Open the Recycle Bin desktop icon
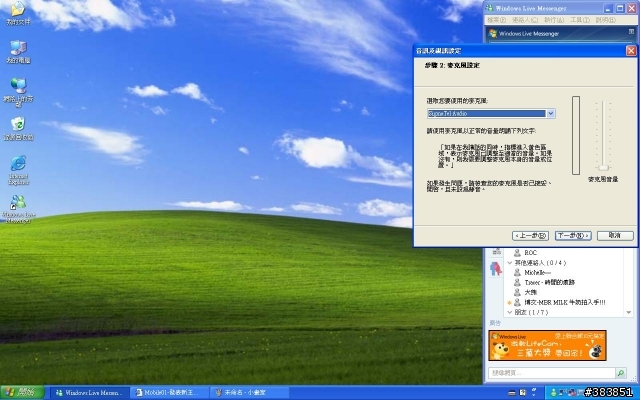This screenshot has height=400, width=640. click(x=18, y=129)
